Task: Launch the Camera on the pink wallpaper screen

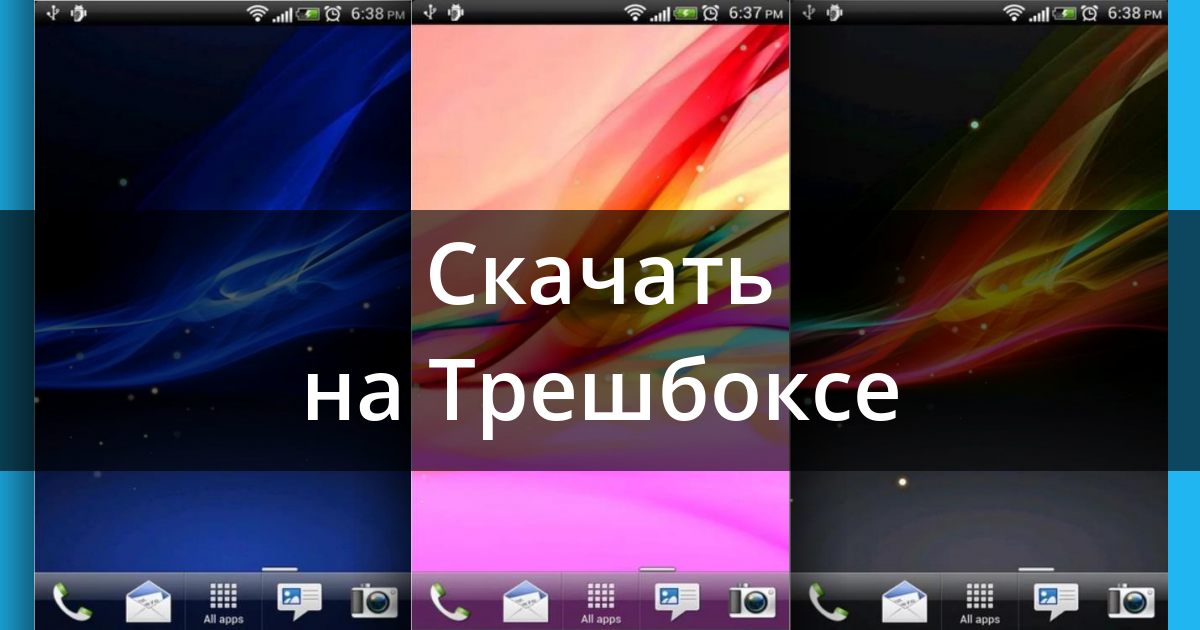Action: click(x=753, y=601)
